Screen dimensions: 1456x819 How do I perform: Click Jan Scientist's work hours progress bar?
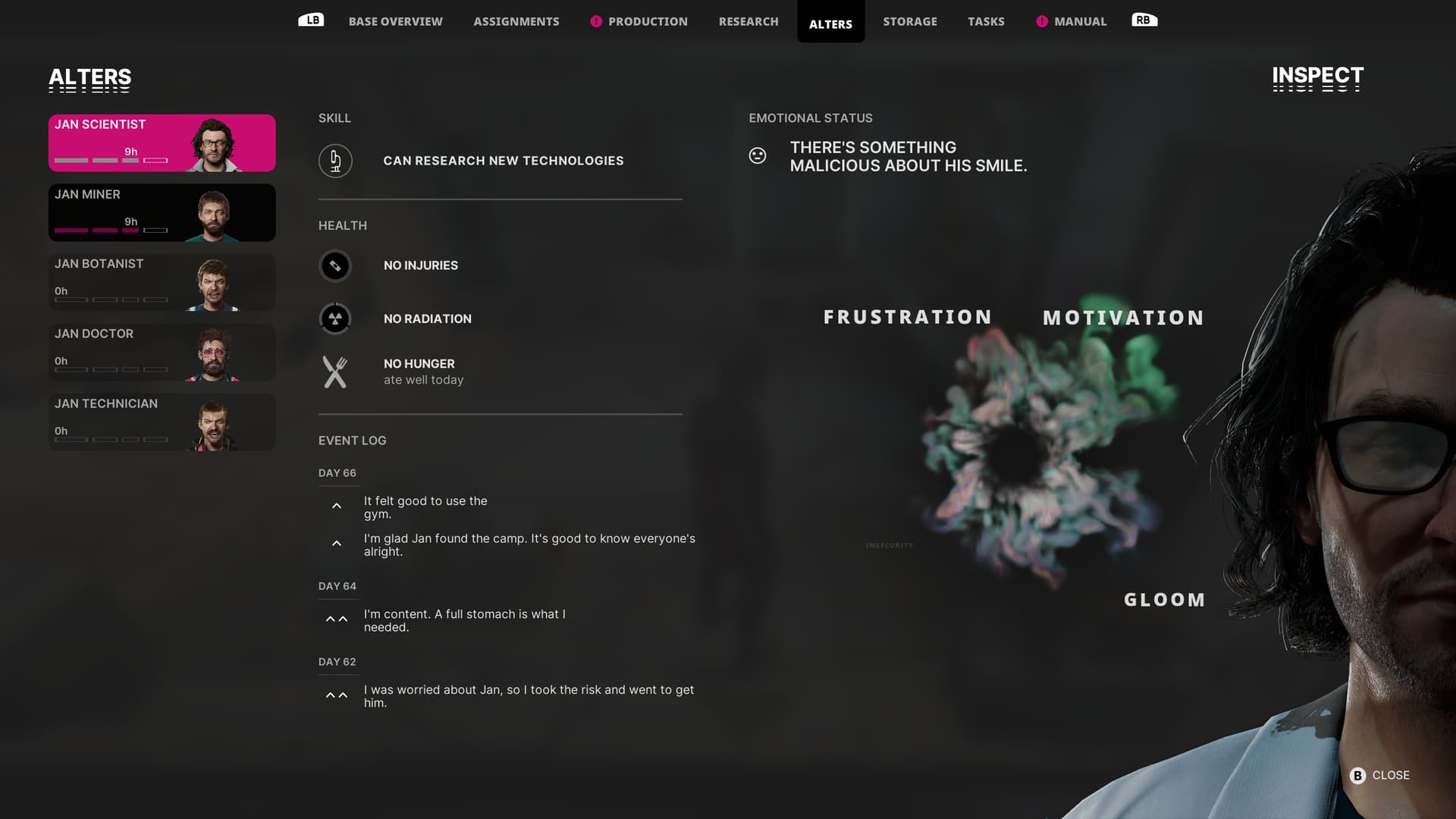point(111,160)
